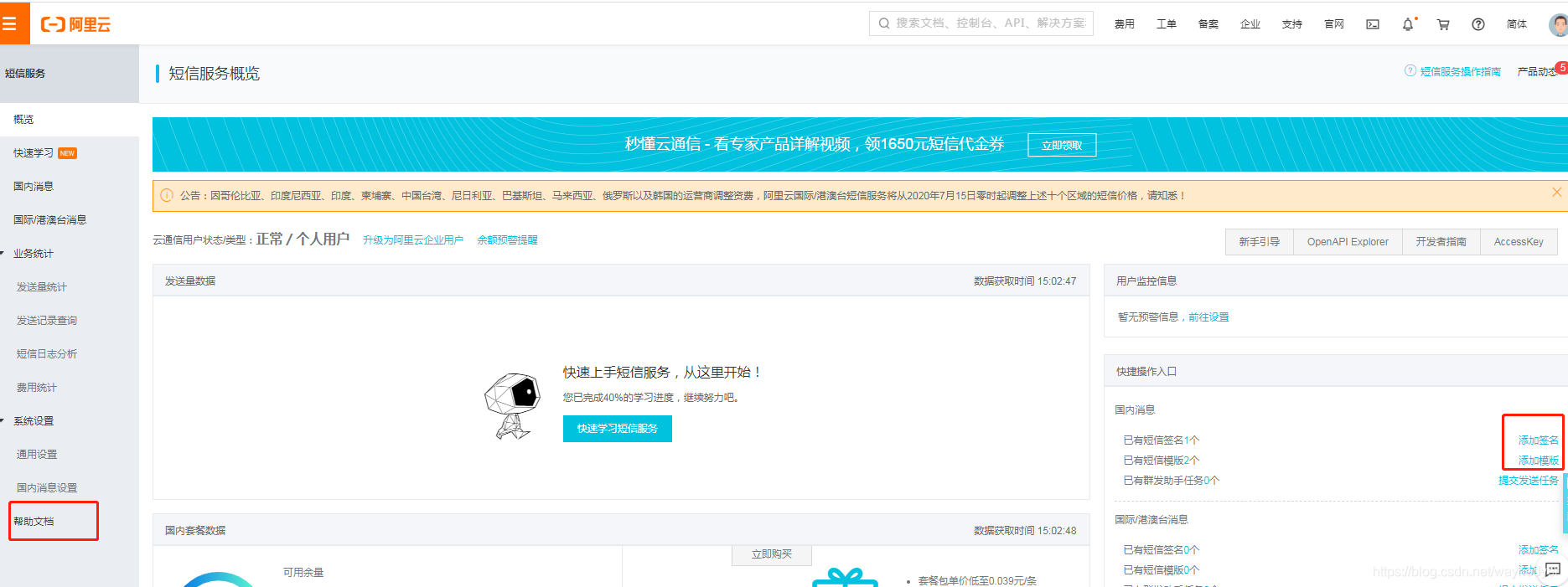Open 产品动态 updates

[1537, 72]
